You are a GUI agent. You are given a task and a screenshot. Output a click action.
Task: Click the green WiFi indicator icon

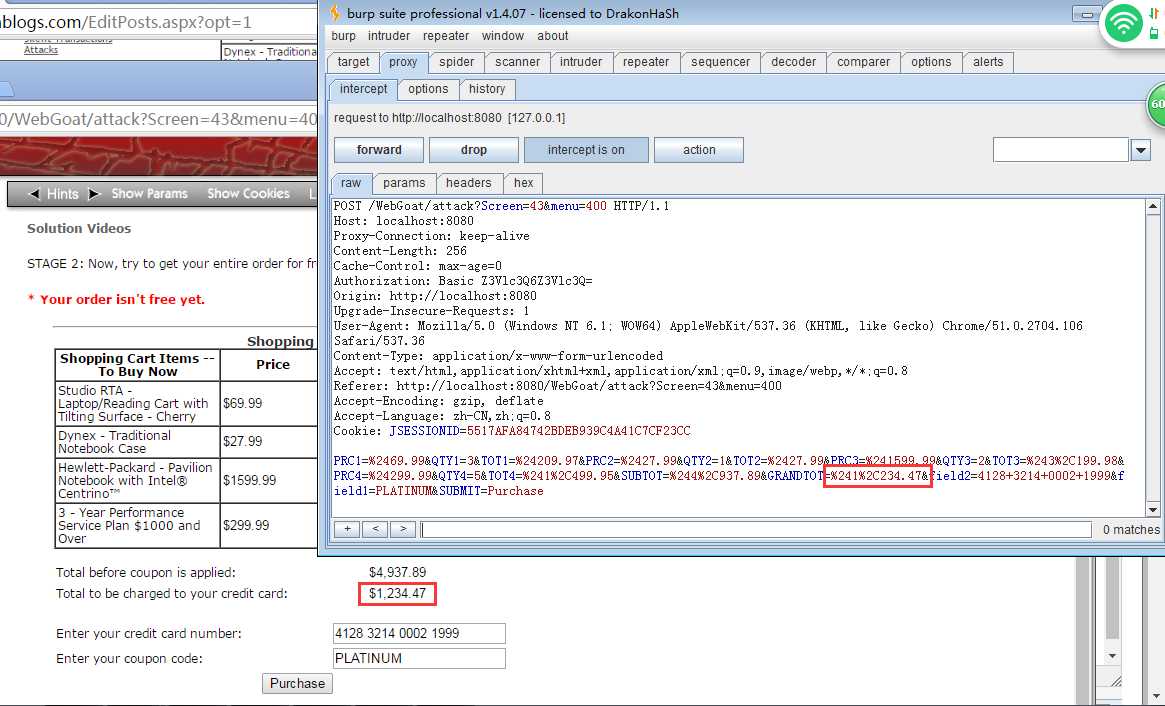1123,24
